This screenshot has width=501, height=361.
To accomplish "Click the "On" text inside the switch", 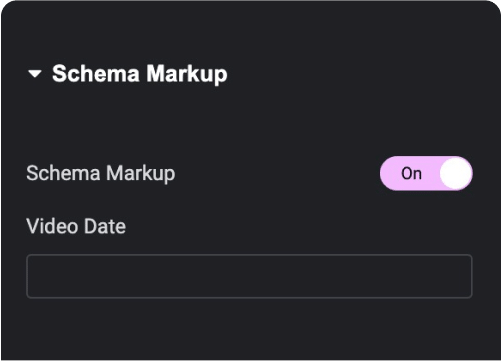I will tap(411, 174).
